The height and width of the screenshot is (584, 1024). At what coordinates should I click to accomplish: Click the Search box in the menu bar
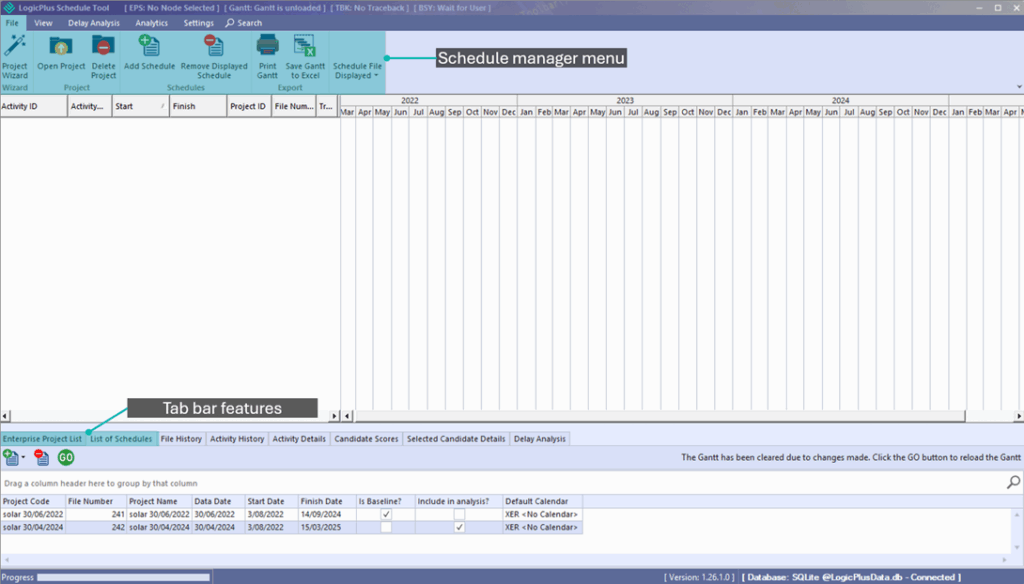coord(245,22)
